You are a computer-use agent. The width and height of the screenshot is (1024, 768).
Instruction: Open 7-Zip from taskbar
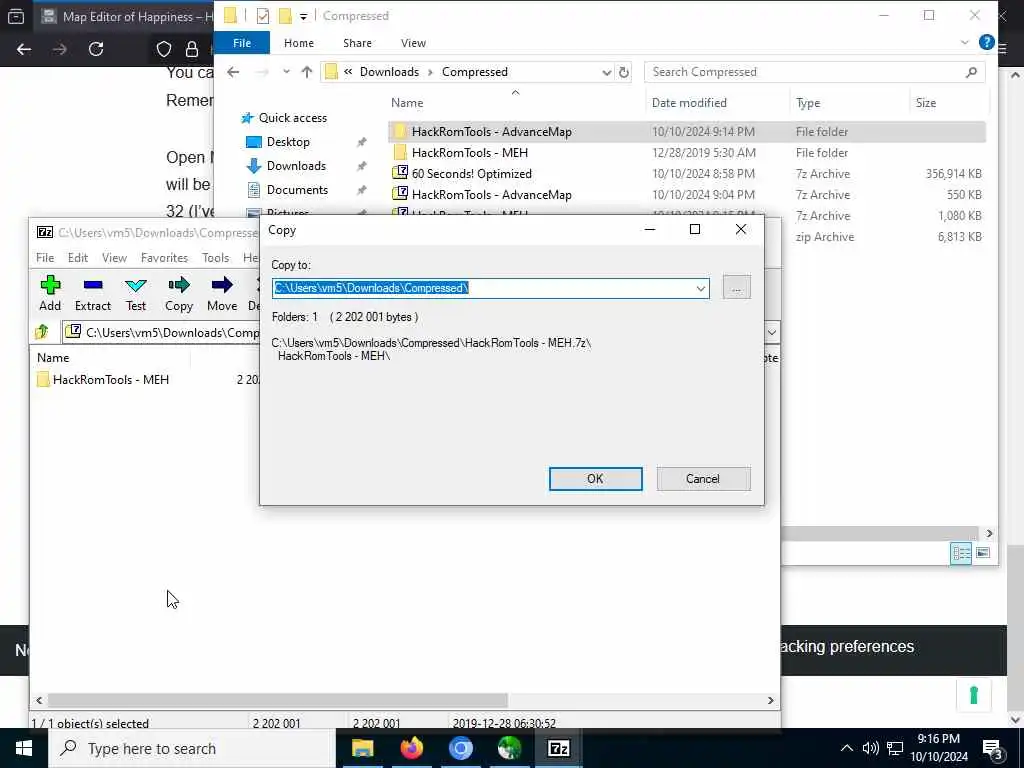(x=558, y=748)
